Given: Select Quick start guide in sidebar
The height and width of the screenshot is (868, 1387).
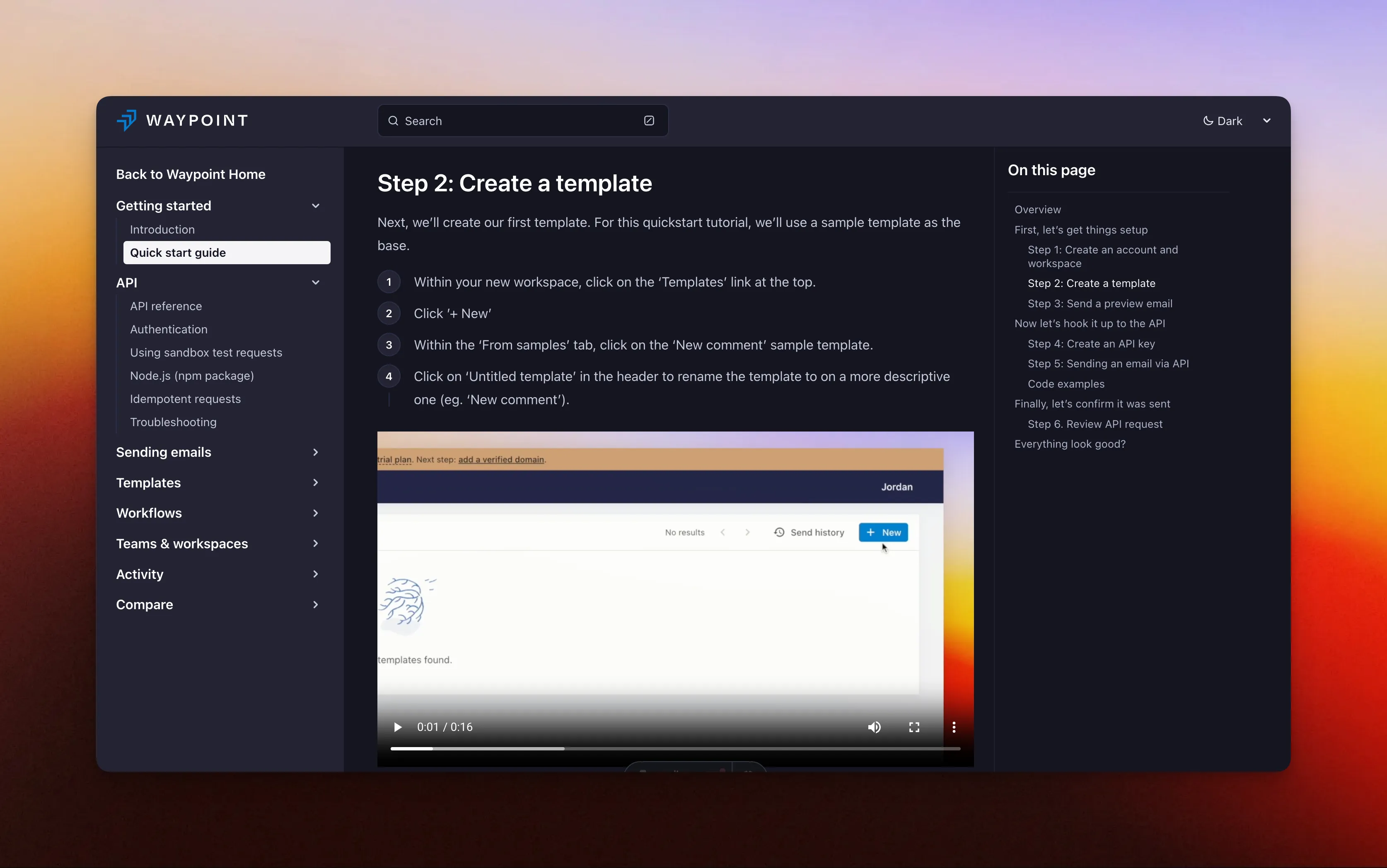Looking at the screenshot, I should pyautogui.click(x=227, y=253).
